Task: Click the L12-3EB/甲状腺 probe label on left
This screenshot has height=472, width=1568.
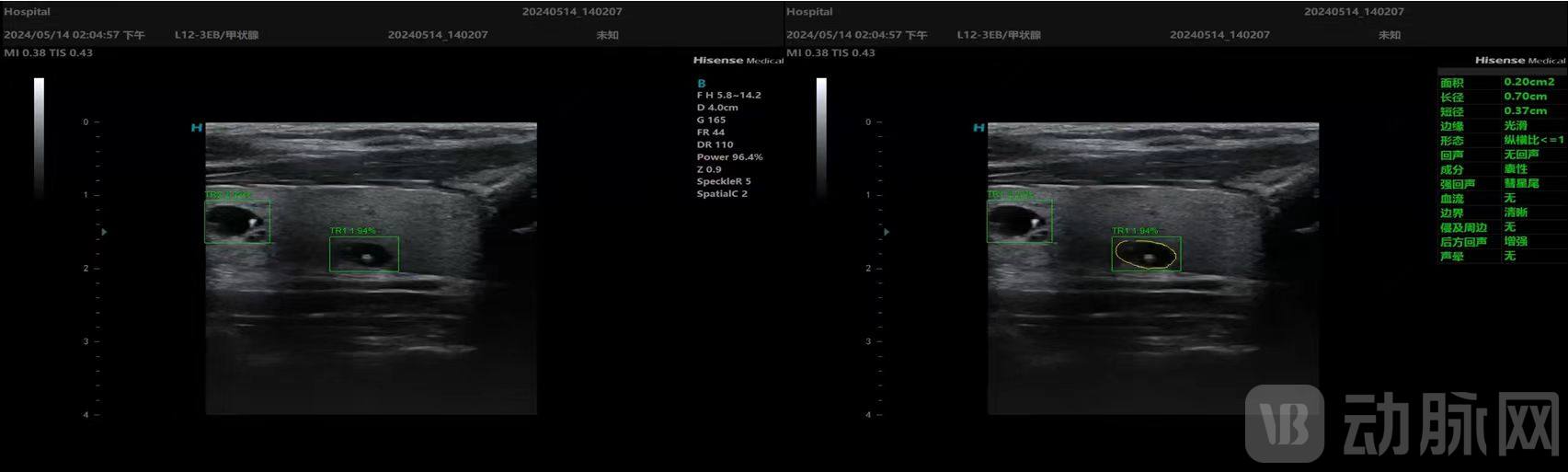Action: [x=216, y=35]
